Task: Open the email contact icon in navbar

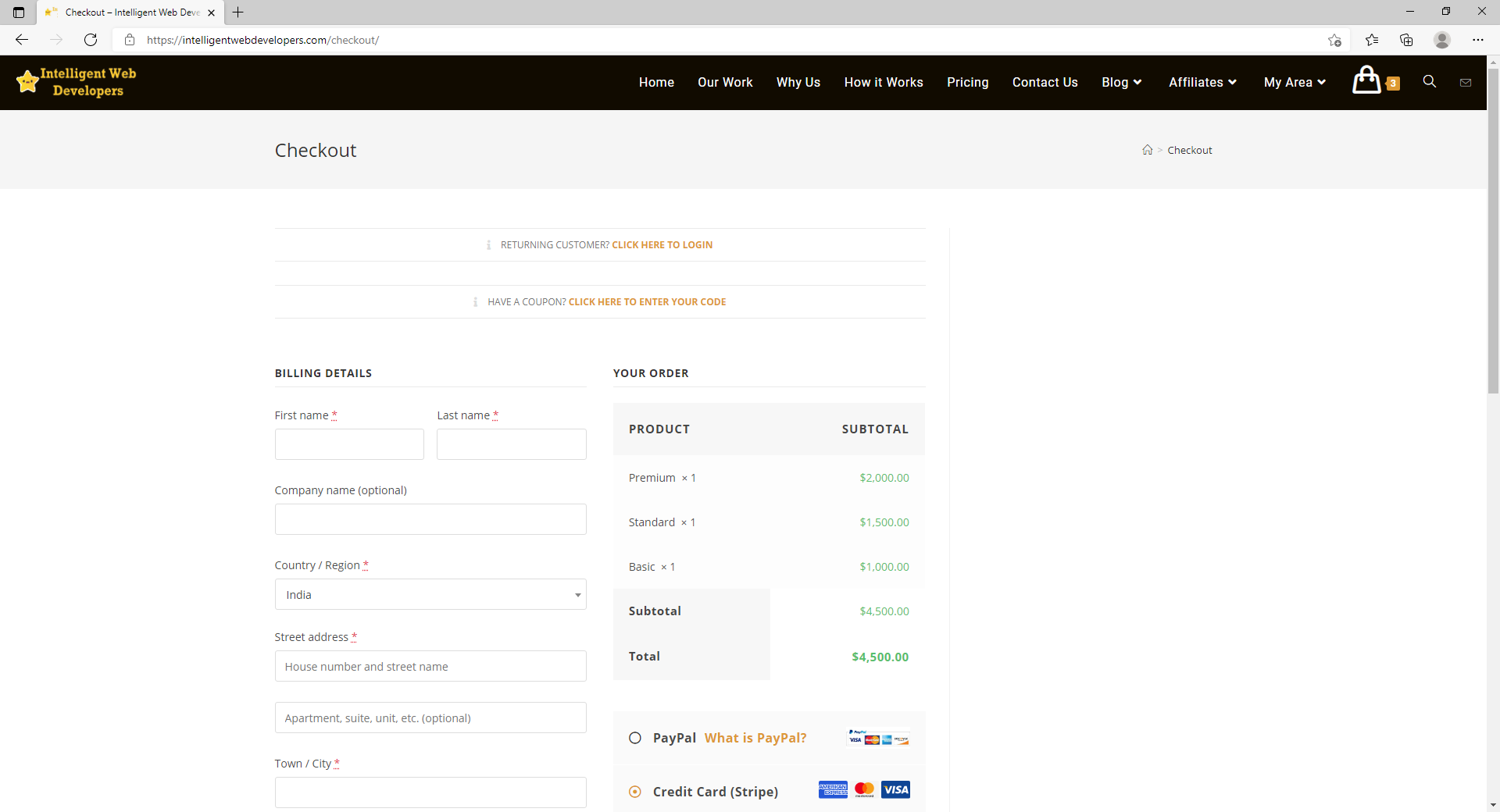Action: point(1466,82)
